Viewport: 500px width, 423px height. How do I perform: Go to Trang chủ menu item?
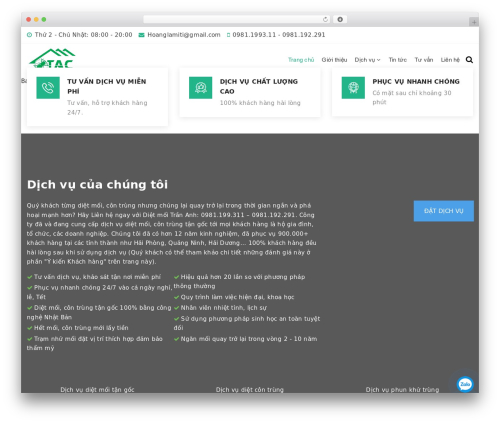coord(301,60)
